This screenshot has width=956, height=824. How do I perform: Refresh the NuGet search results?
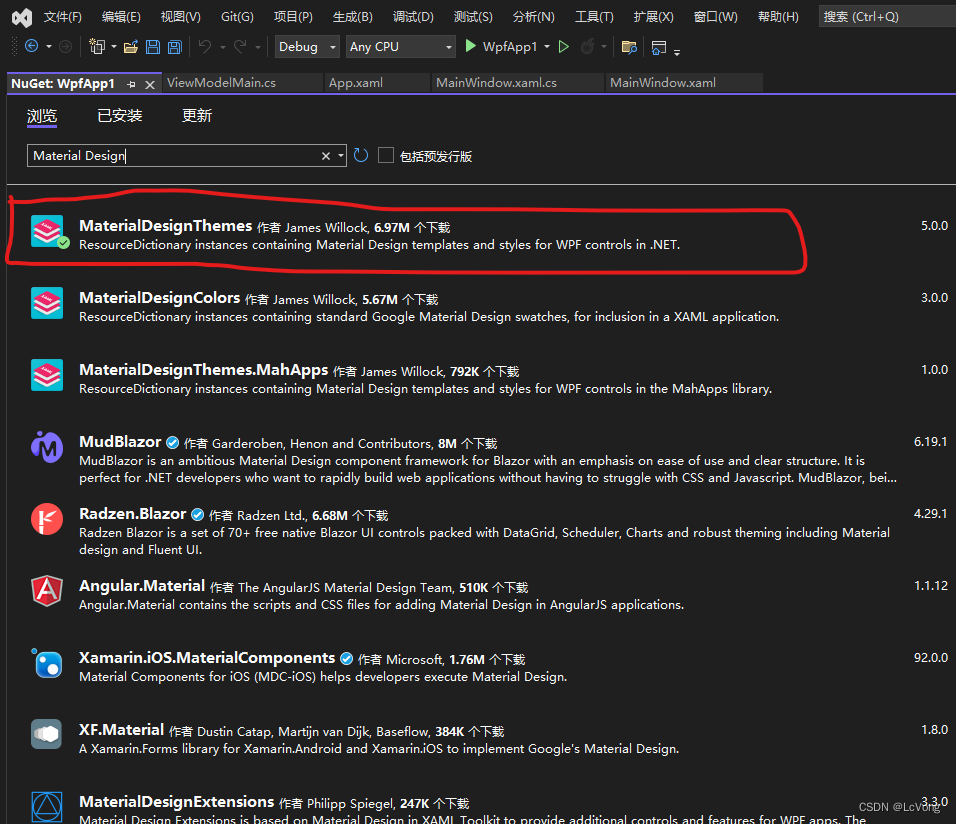click(361, 155)
